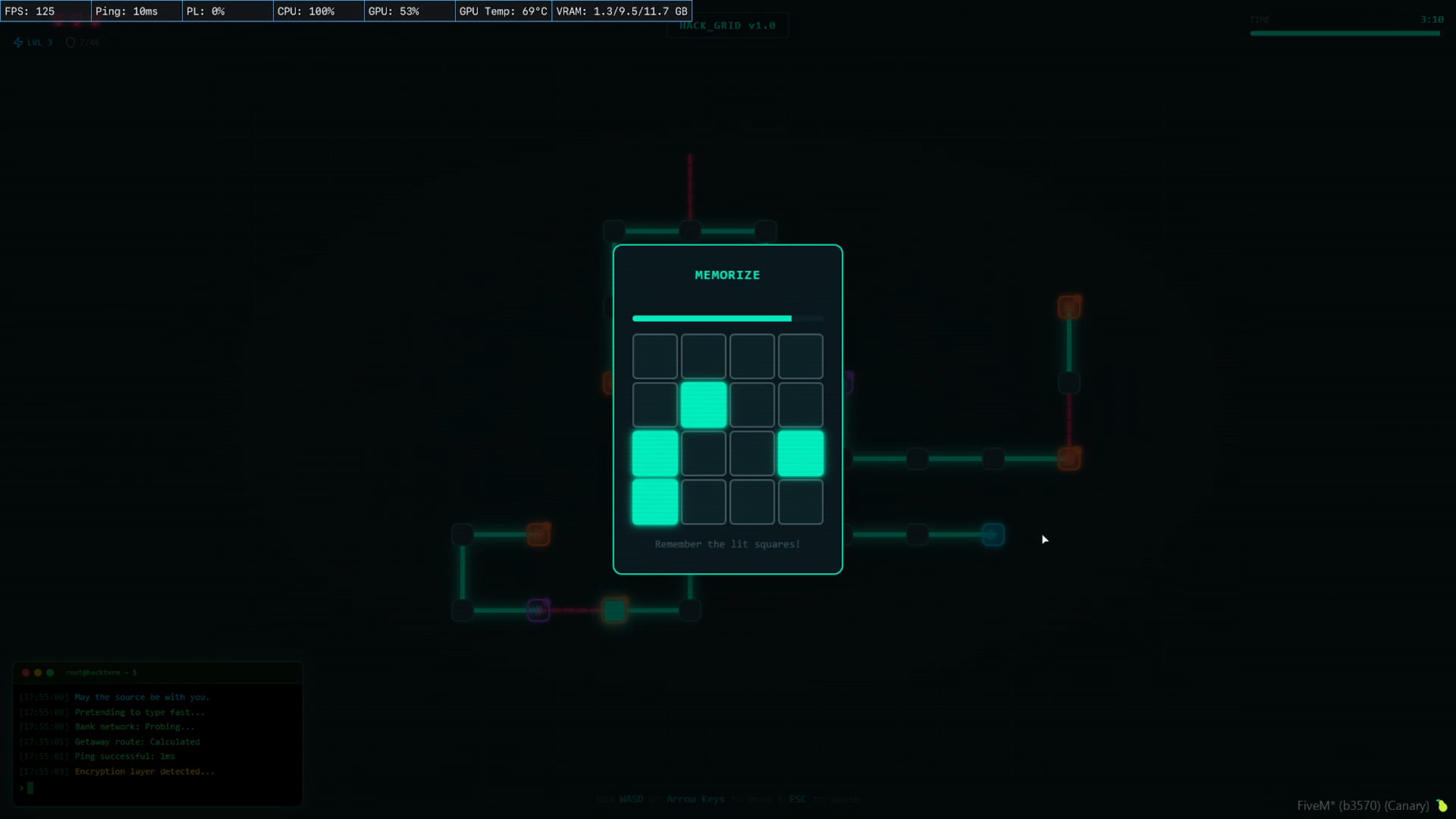Toggle the unlit top-left square of memory grid
Image resolution: width=1456 pixels, height=819 pixels.
point(654,356)
